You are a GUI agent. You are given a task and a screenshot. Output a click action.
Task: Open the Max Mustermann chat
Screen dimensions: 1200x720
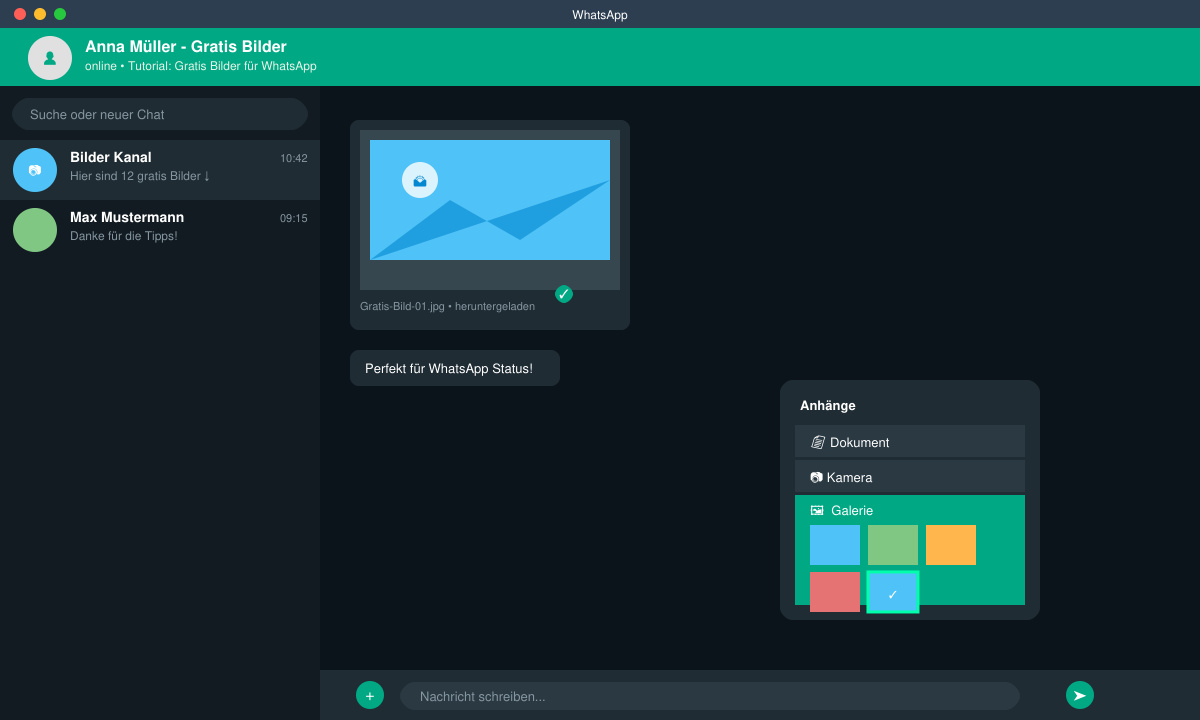[x=160, y=230]
